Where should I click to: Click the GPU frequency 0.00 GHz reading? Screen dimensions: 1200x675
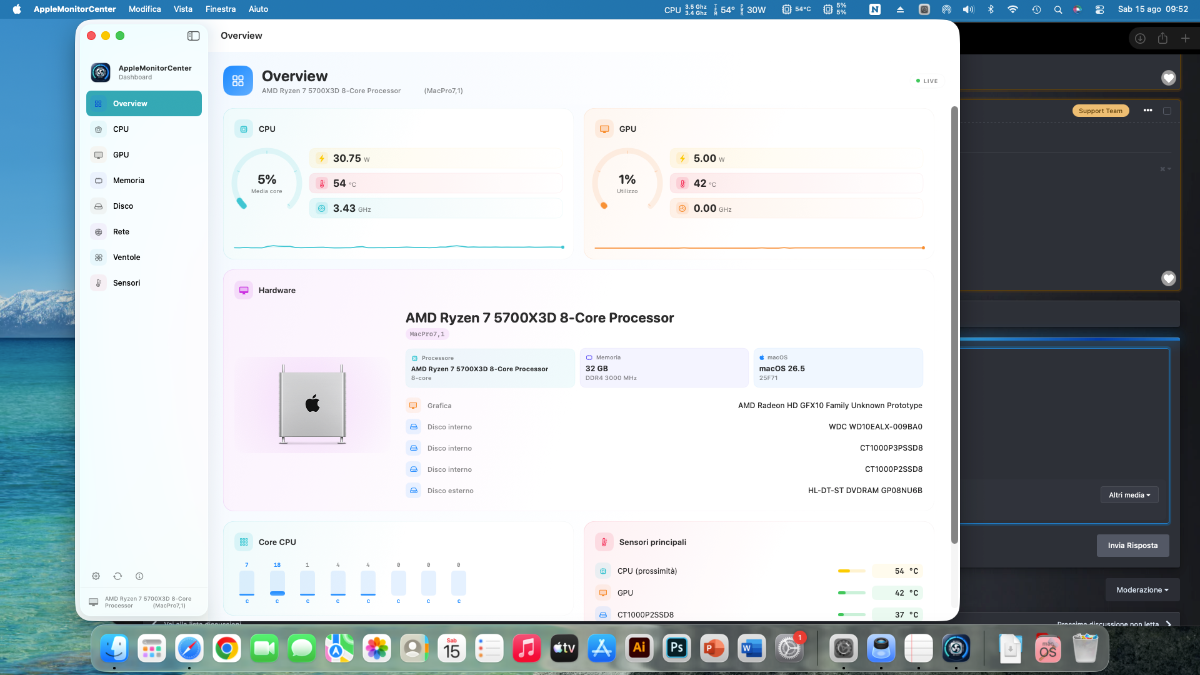[x=797, y=208]
